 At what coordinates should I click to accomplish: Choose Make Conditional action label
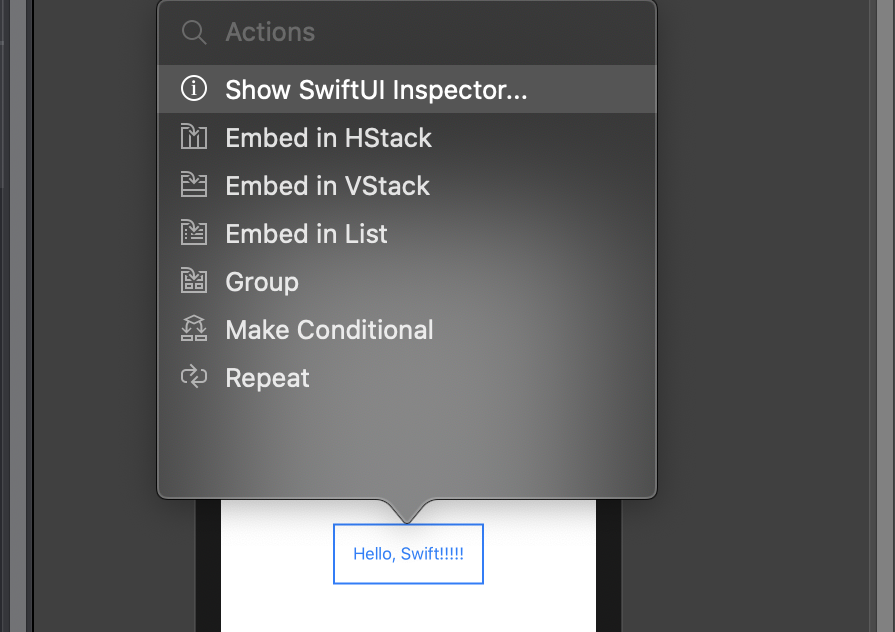coord(329,330)
